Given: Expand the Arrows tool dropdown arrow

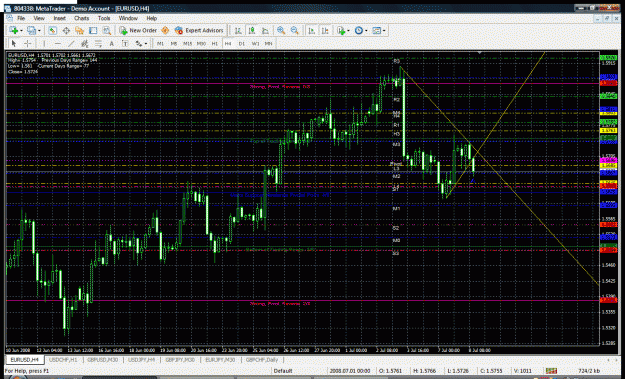Looking at the screenshot, I should point(146,44).
